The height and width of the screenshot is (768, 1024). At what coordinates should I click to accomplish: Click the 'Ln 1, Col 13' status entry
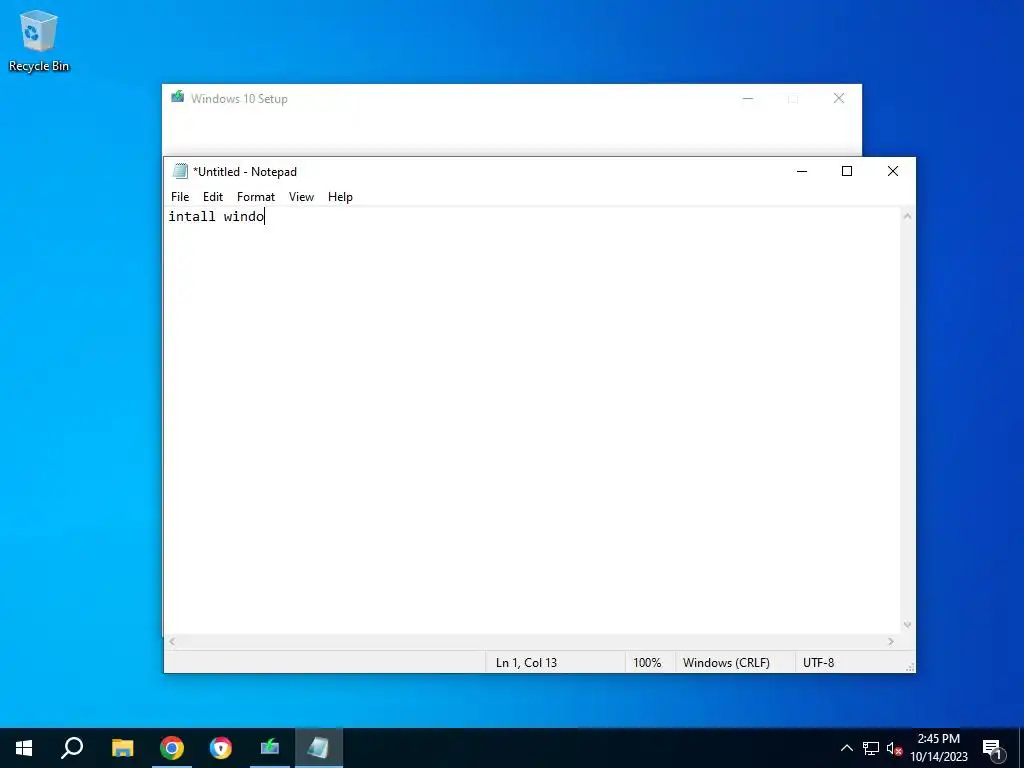tap(526, 662)
